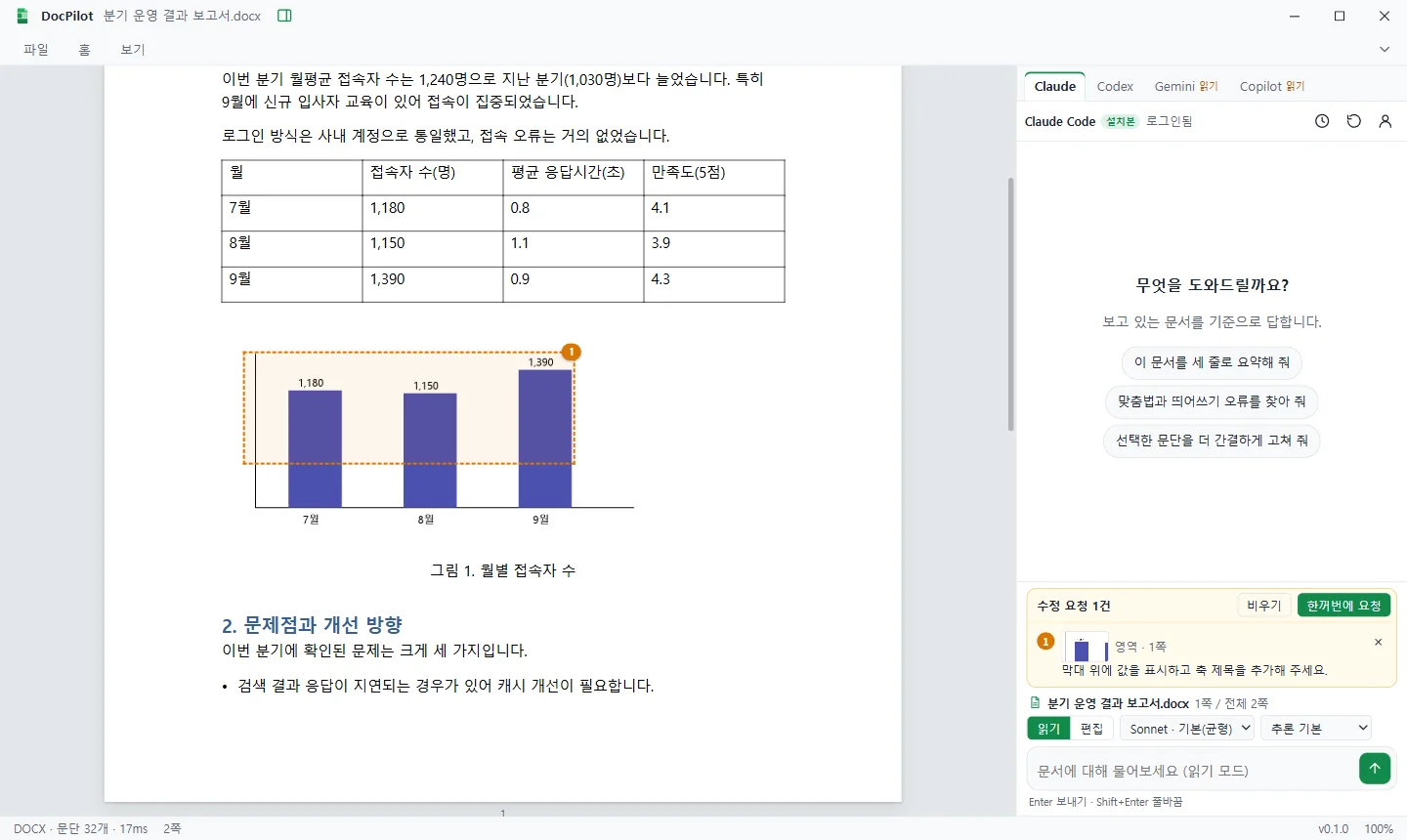Screen dimensions: 1407x840
Task: Open the 보기 menu
Action: (x=133, y=50)
